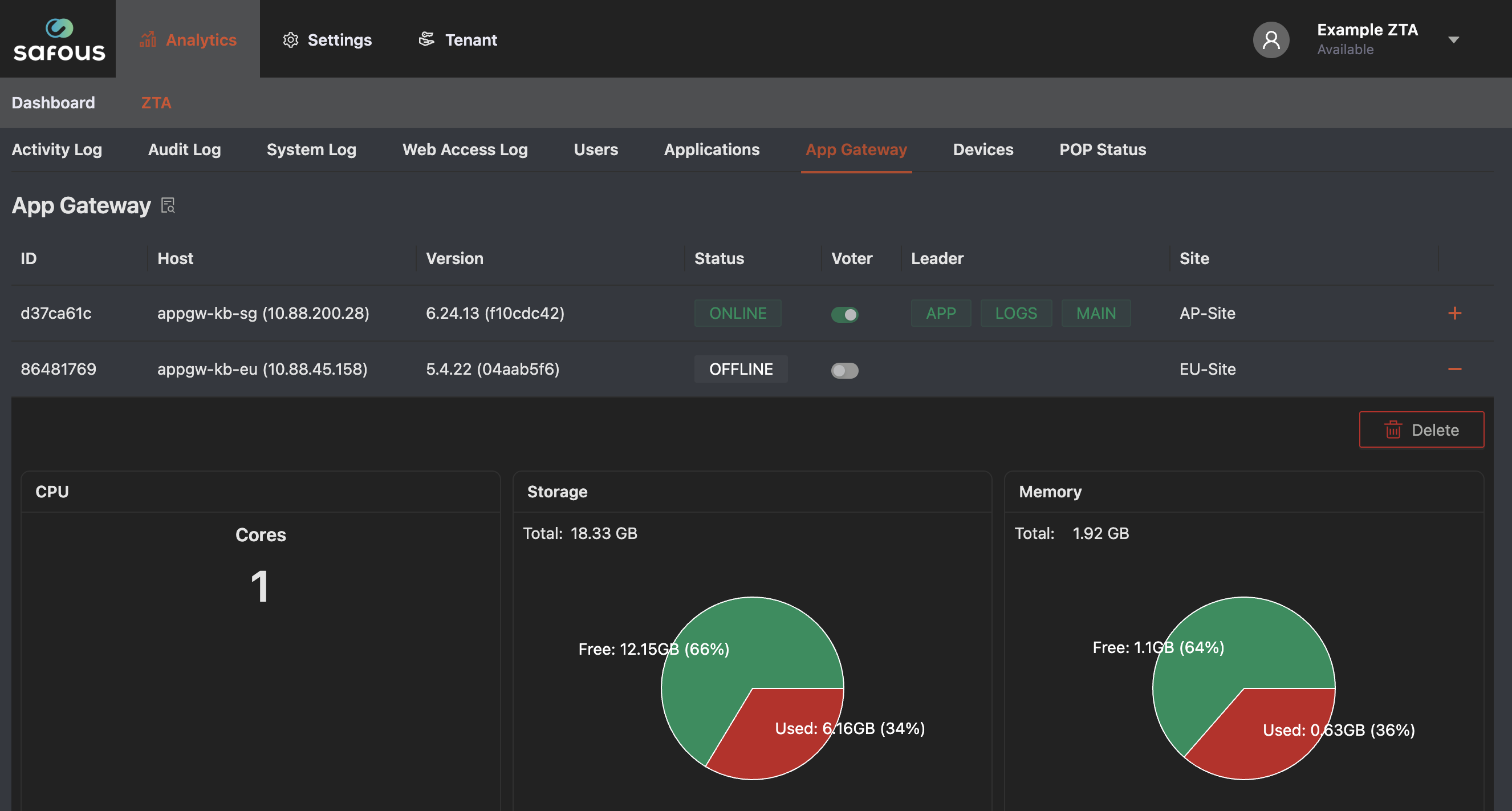1512x811 pixels.
Task: Click the Tenant icon
Action: tap(426, 39)
